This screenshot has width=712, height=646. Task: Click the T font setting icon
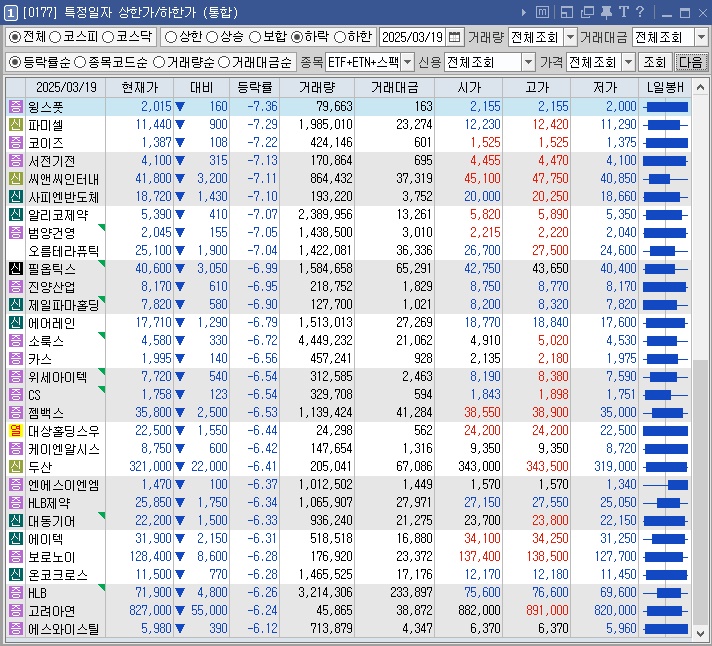pyautogui.click(x=623, y=12)
